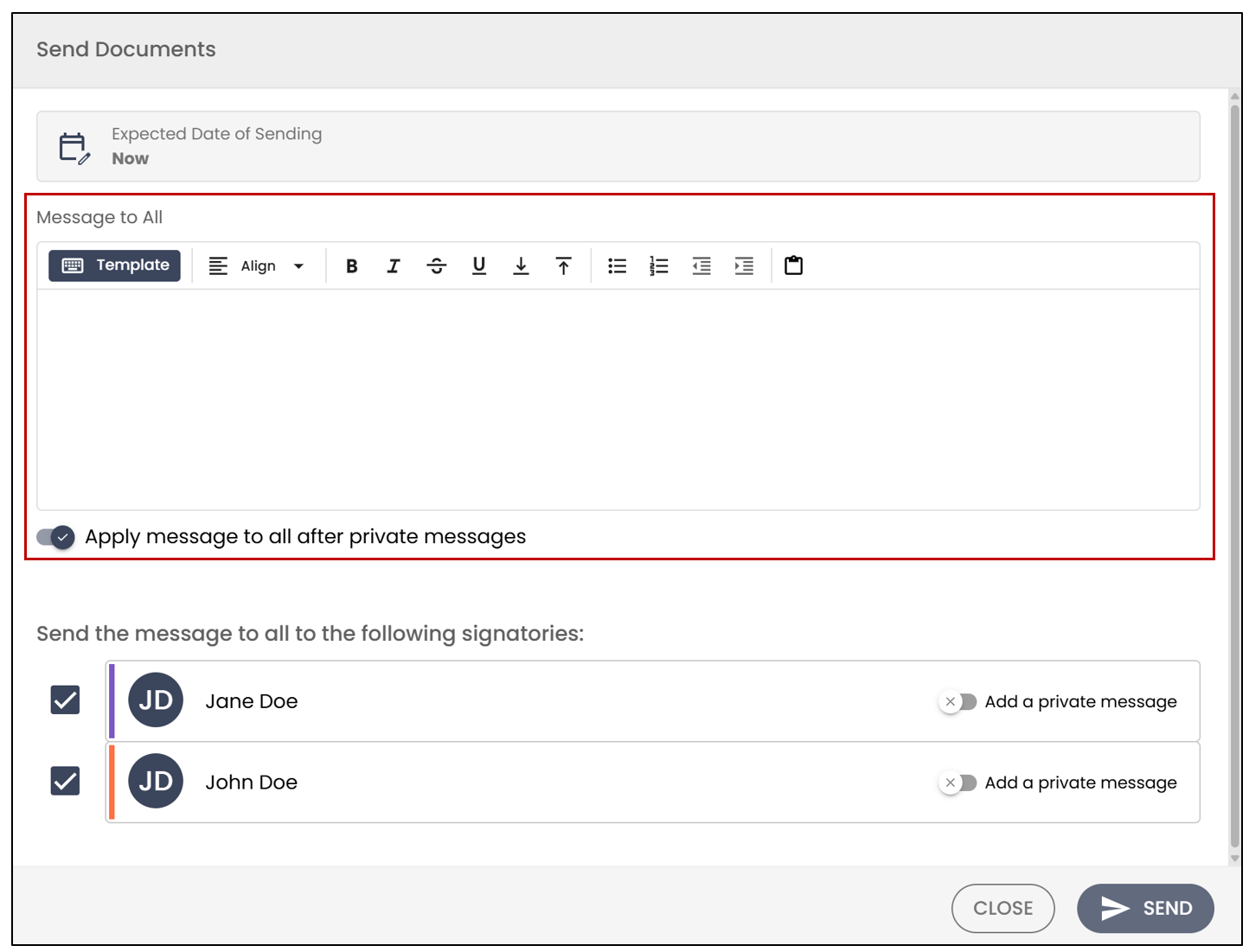Click the SEND button
Image resolution: width=1249 pixels, height=952 pixels.
[x=1145, y=908]
